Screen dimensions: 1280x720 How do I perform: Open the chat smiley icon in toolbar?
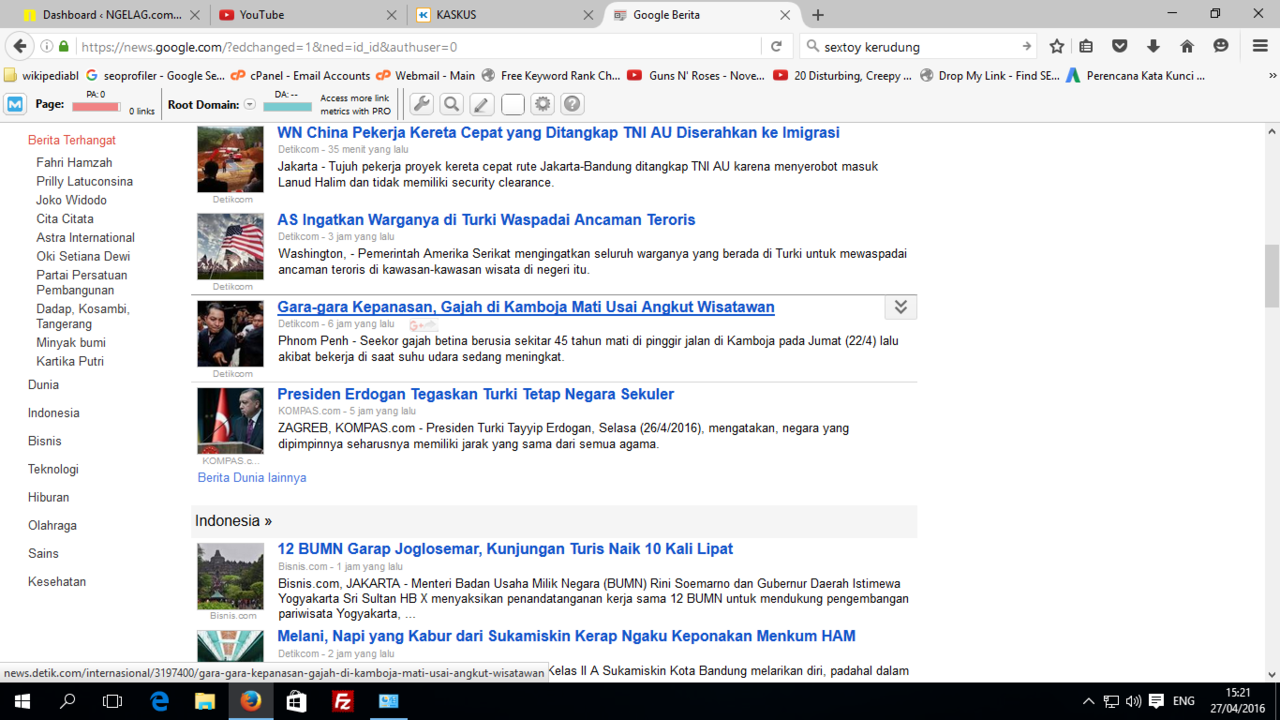click(x=1221, y=46)
